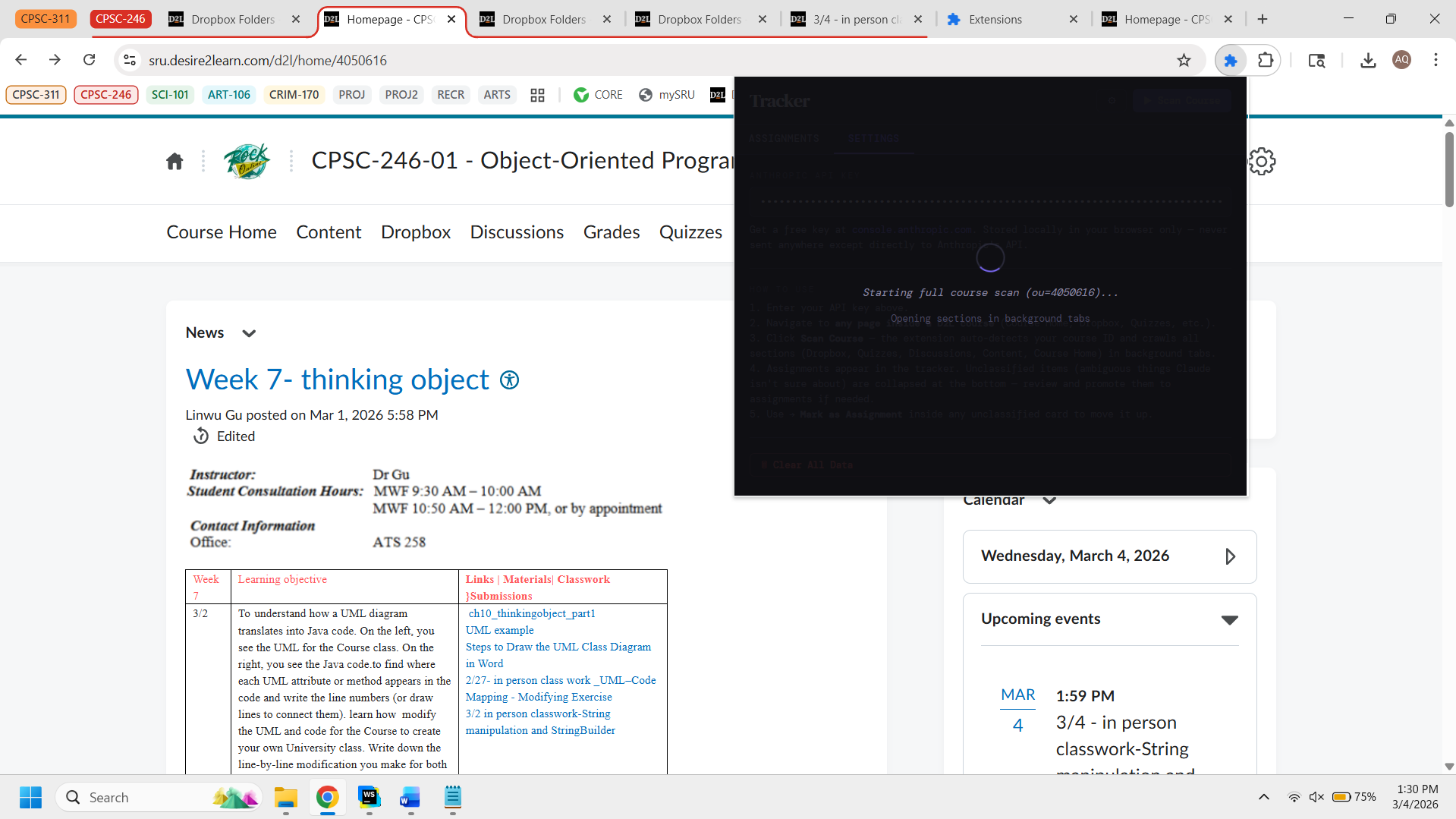Reload the page with refresh icon
Viewport: 1456px width, 819px height.
(x=90, y=60)
